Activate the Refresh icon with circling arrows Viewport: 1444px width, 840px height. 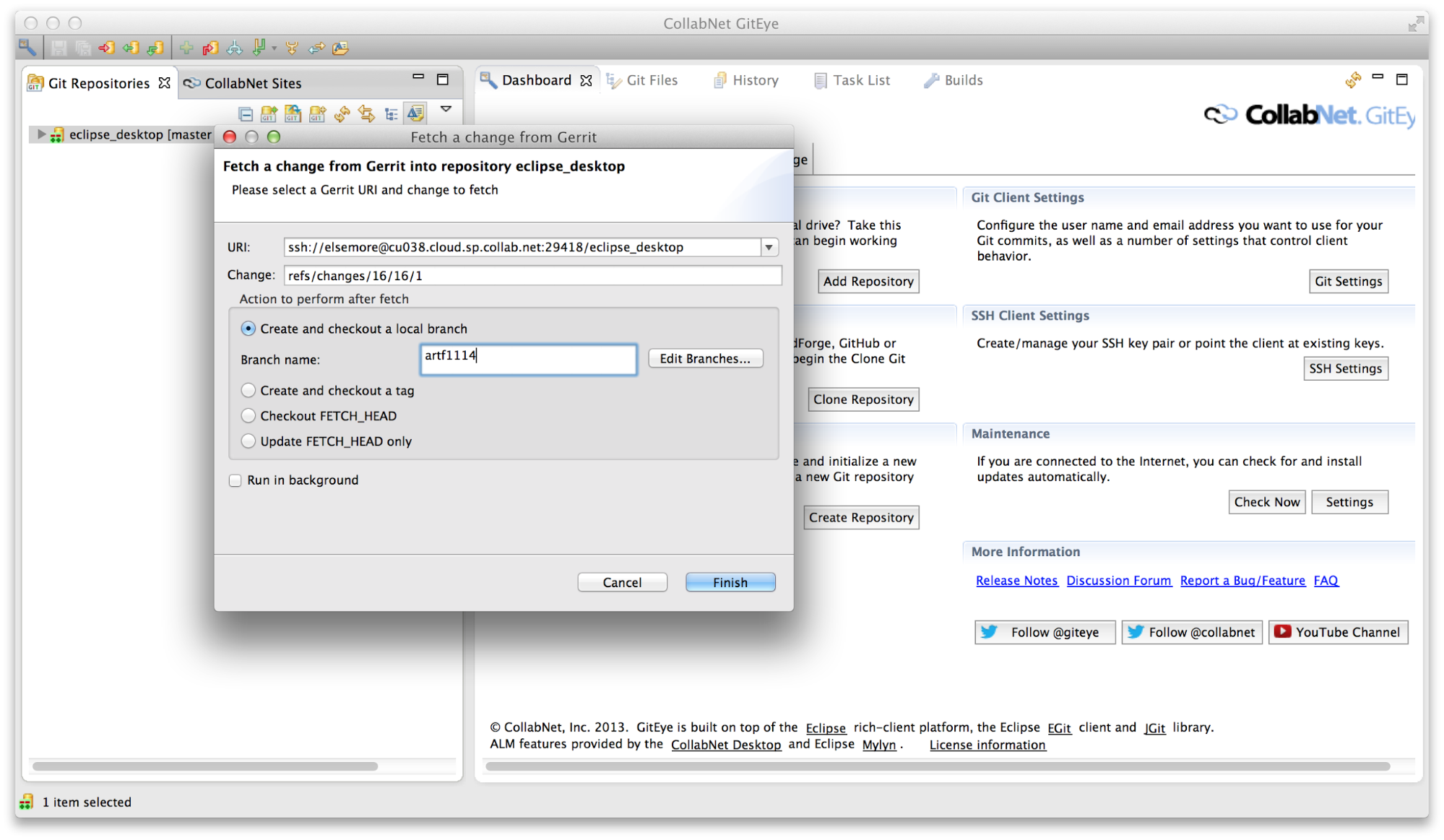pyautogui.click(x=342, y=113)
